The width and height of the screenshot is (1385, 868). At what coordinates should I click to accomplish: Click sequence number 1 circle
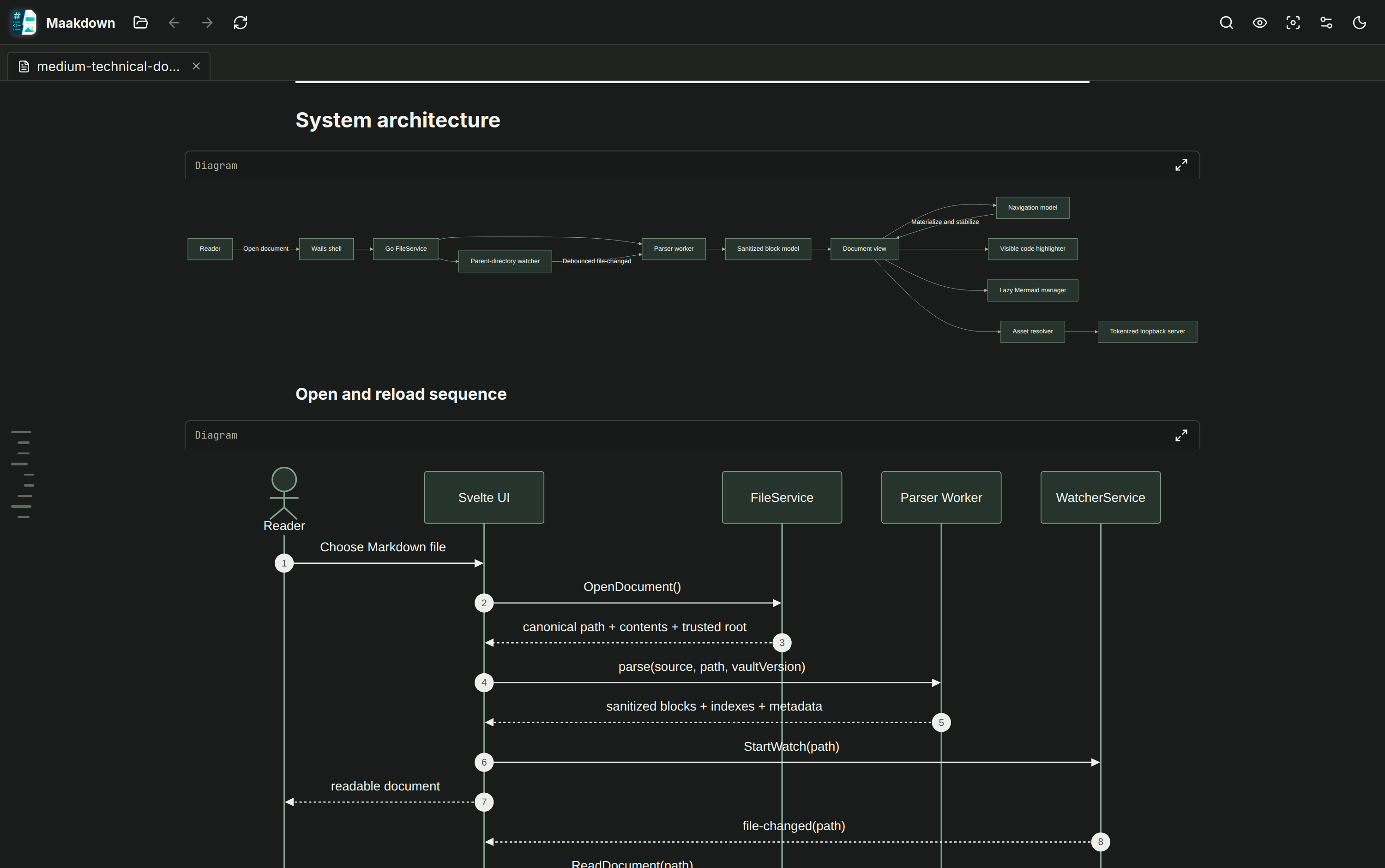point(284,564)
